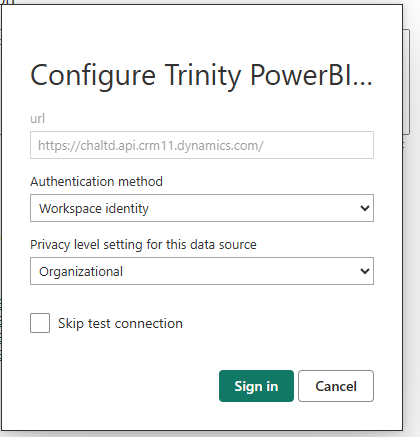This screenshot has height=437, width=420.
Task: Open the Privacy level setting dropdown
Action: tap(202, 271)
